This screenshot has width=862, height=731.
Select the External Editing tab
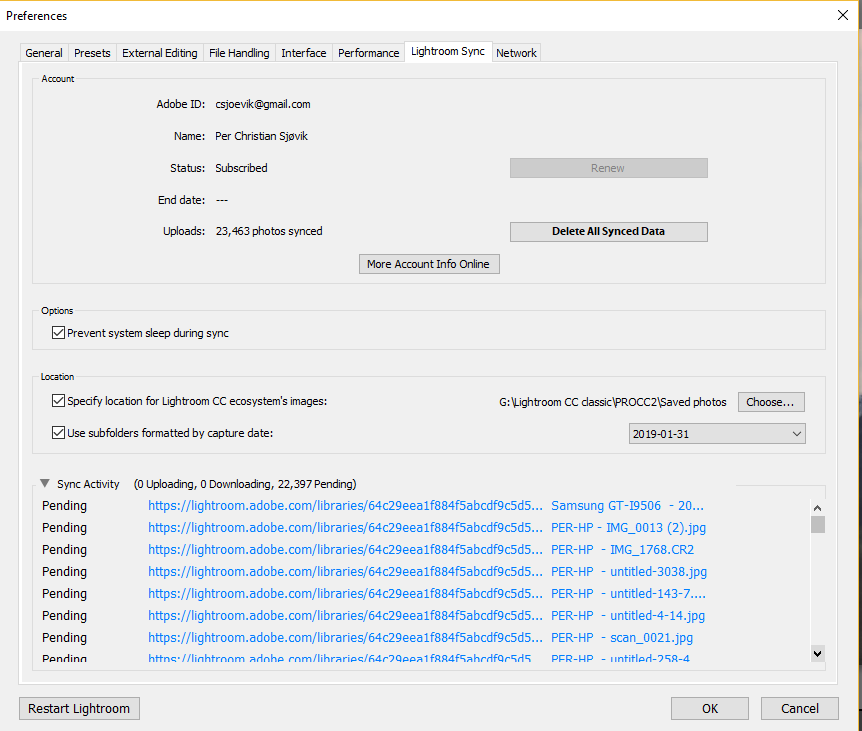click(159, 52)
